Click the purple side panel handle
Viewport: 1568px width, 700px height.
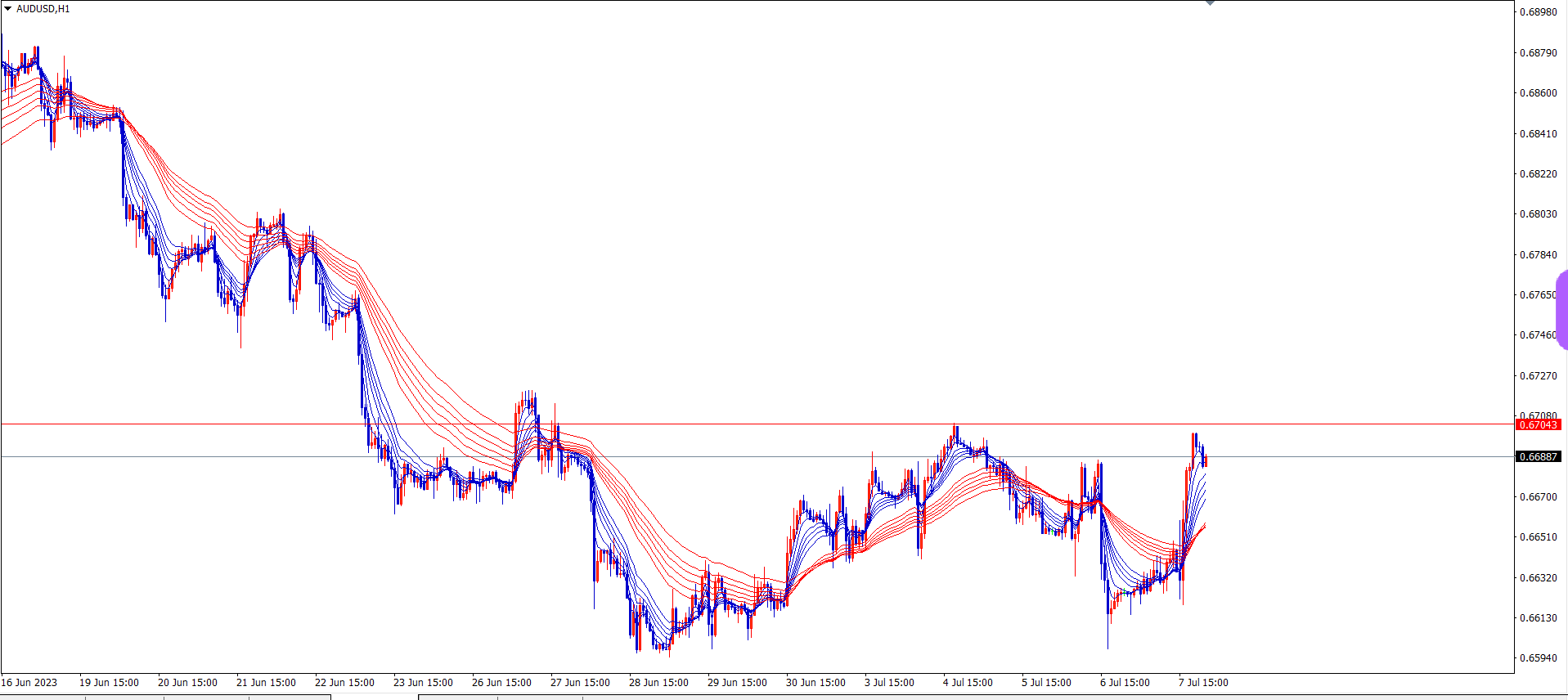tap(1562, 310)
